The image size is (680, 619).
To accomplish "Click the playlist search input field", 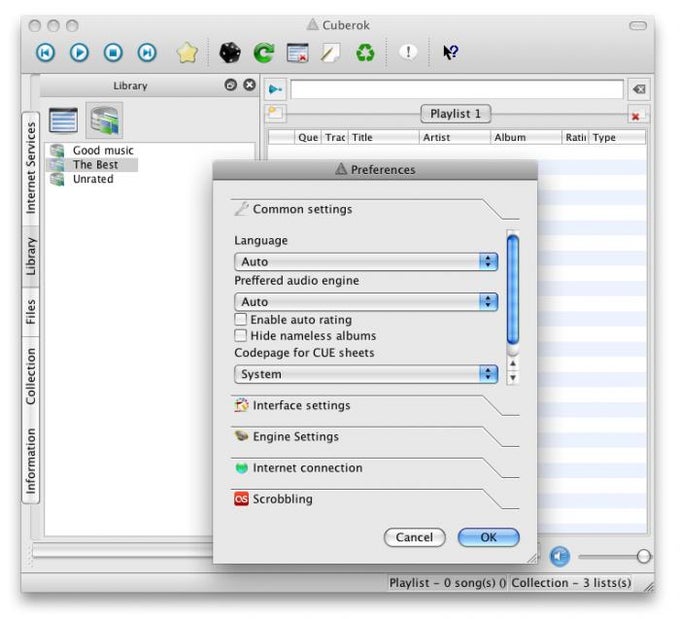I will point(457,89).
